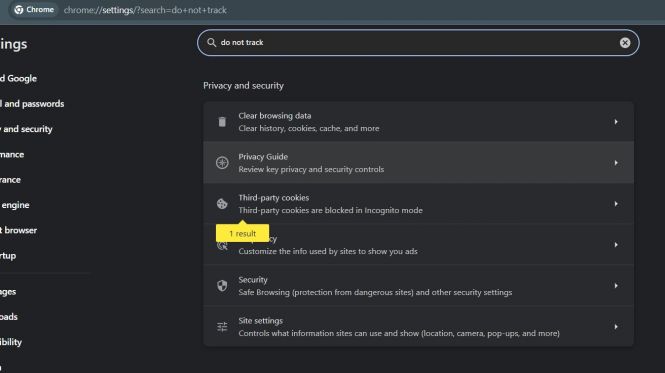
Task: Click the 'Safe Browsing' description text
Action: 375,292
